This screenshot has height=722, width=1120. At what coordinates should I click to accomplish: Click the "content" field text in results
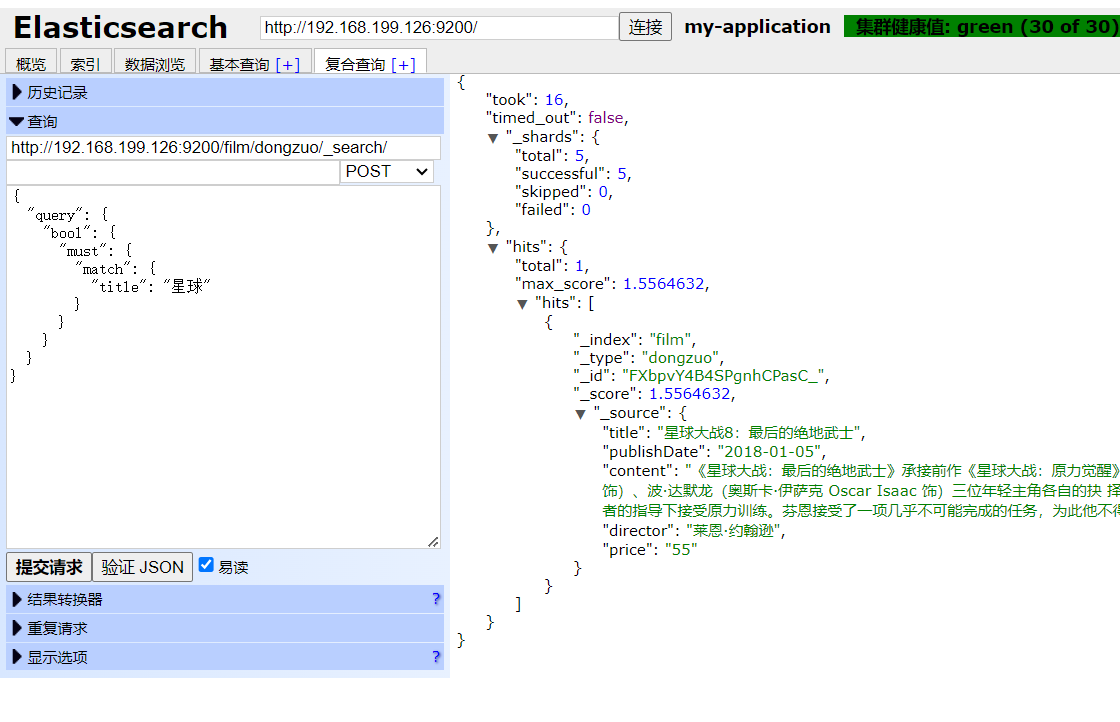(861, 491)
